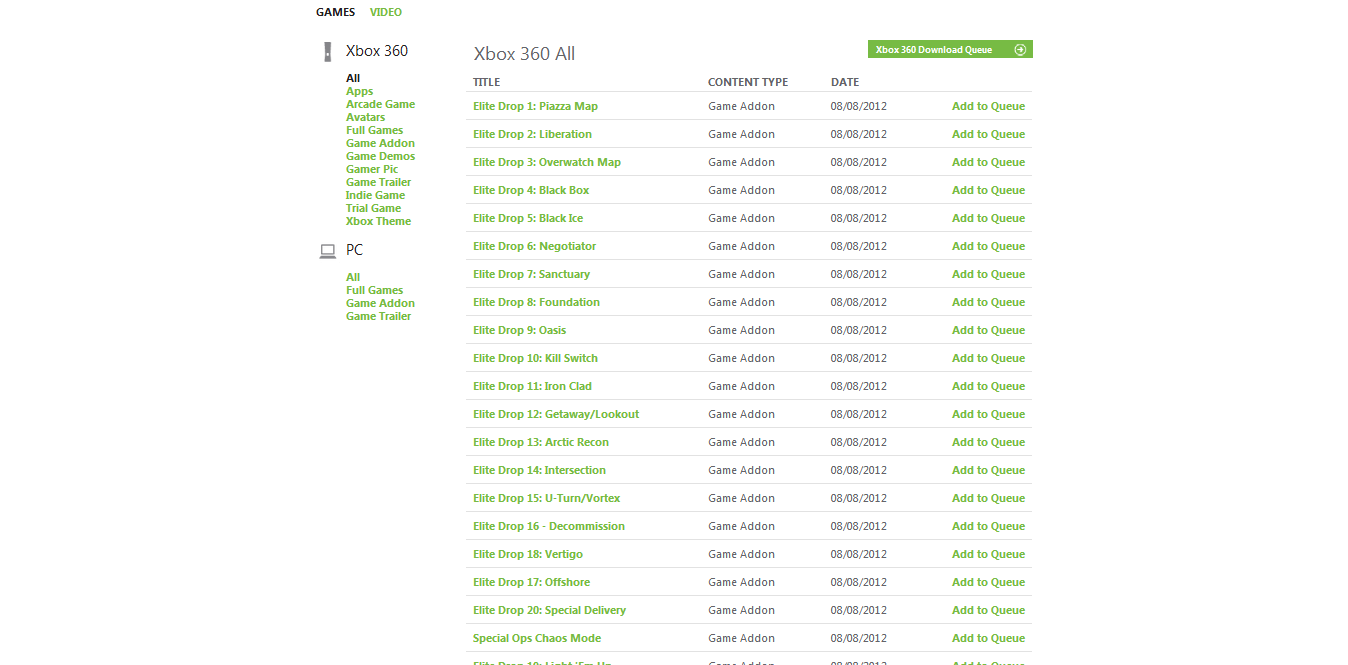The width and height of the screenshot is (1348, 665).
Task: Switch to the VIDEO tab
Action: pos(386,13)
